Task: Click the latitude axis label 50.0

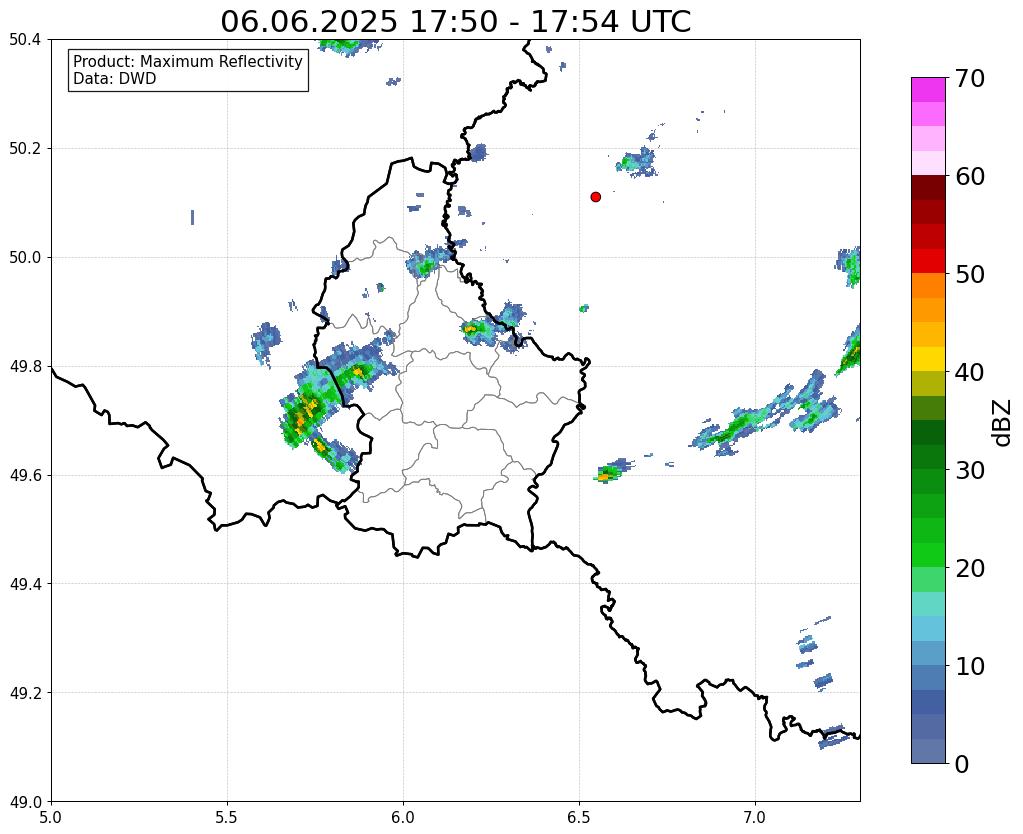Action: (x=25, y=257)
